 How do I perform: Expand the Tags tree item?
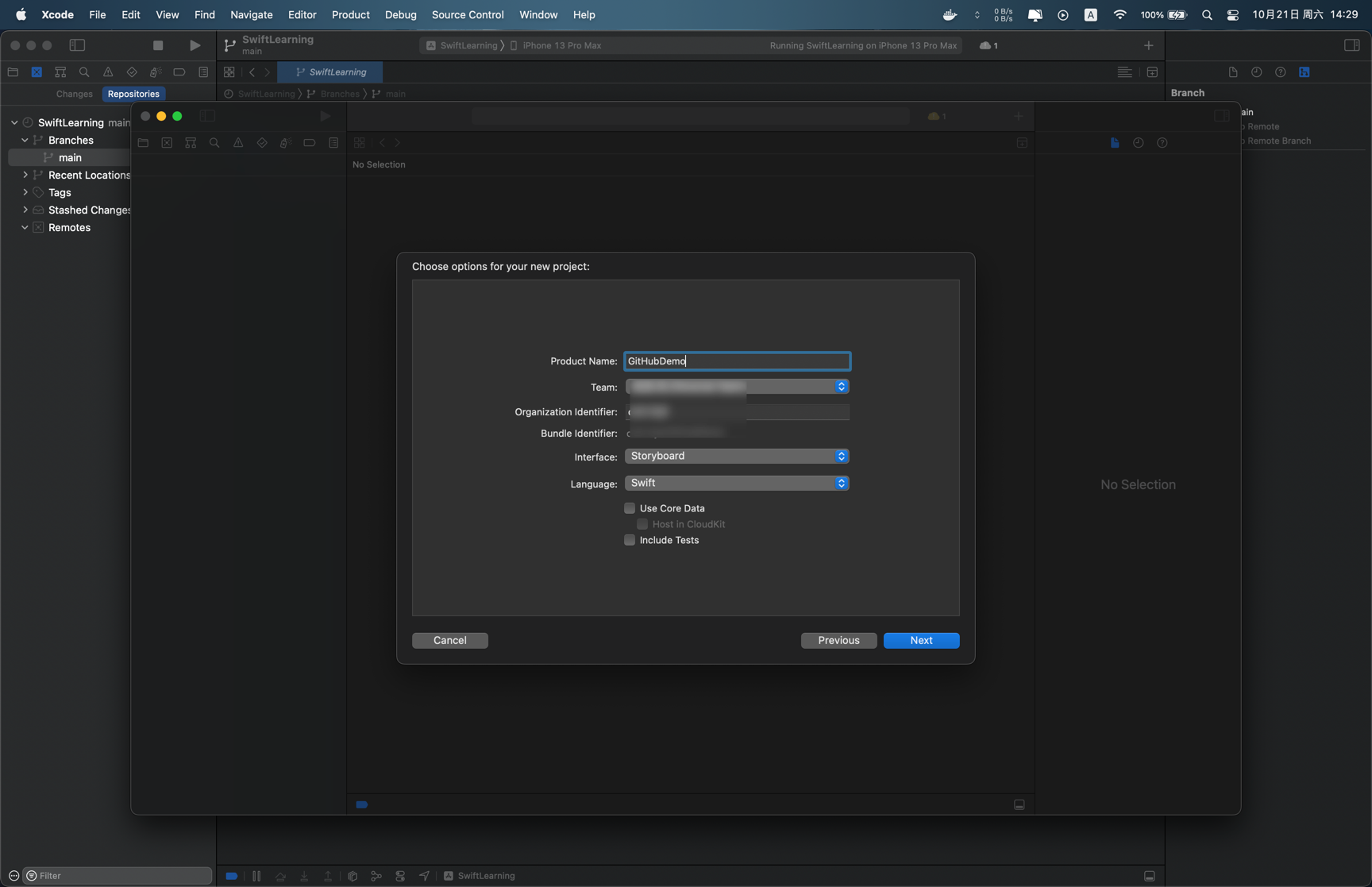point(25,192)
